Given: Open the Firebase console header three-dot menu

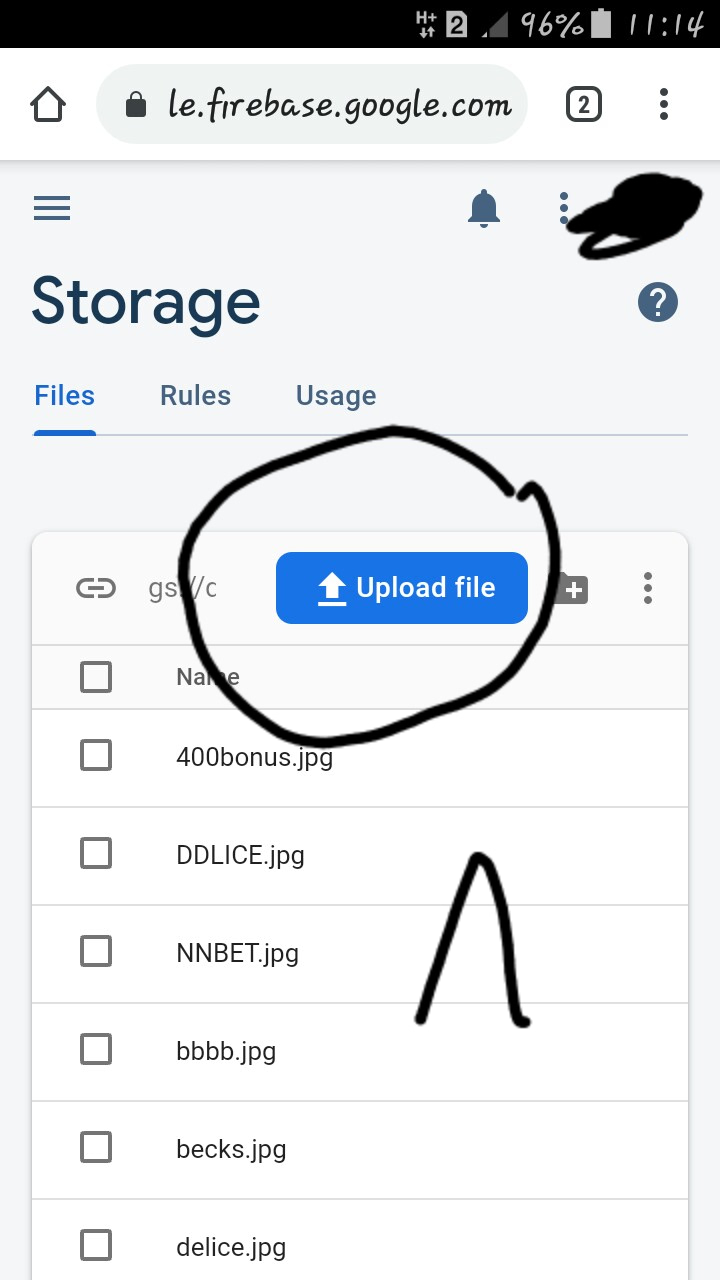Looking at the screenshot, I should click(564, 208).
